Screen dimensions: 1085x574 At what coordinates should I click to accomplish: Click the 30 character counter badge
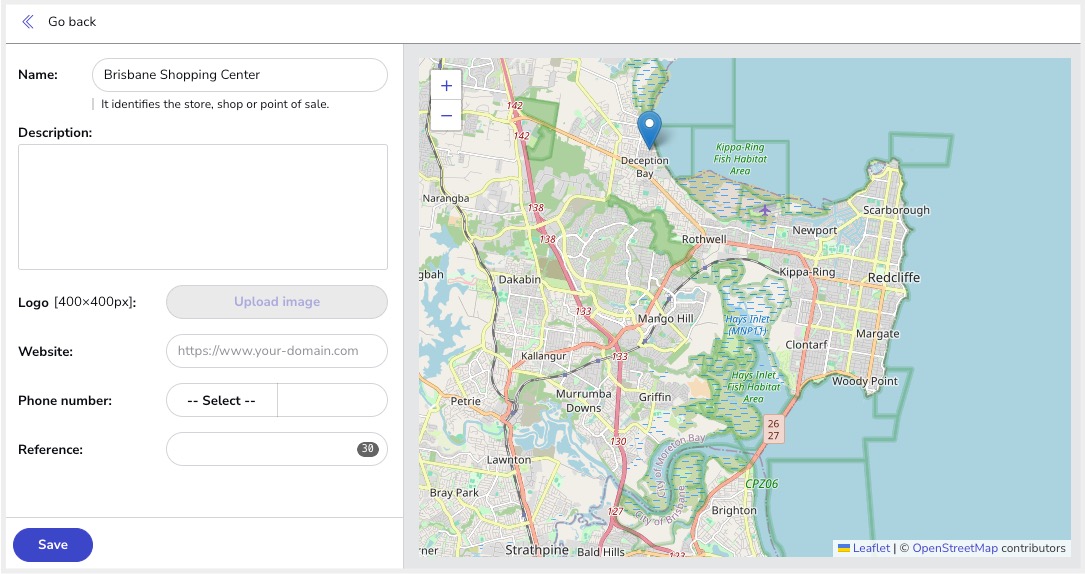pos(367,449)
